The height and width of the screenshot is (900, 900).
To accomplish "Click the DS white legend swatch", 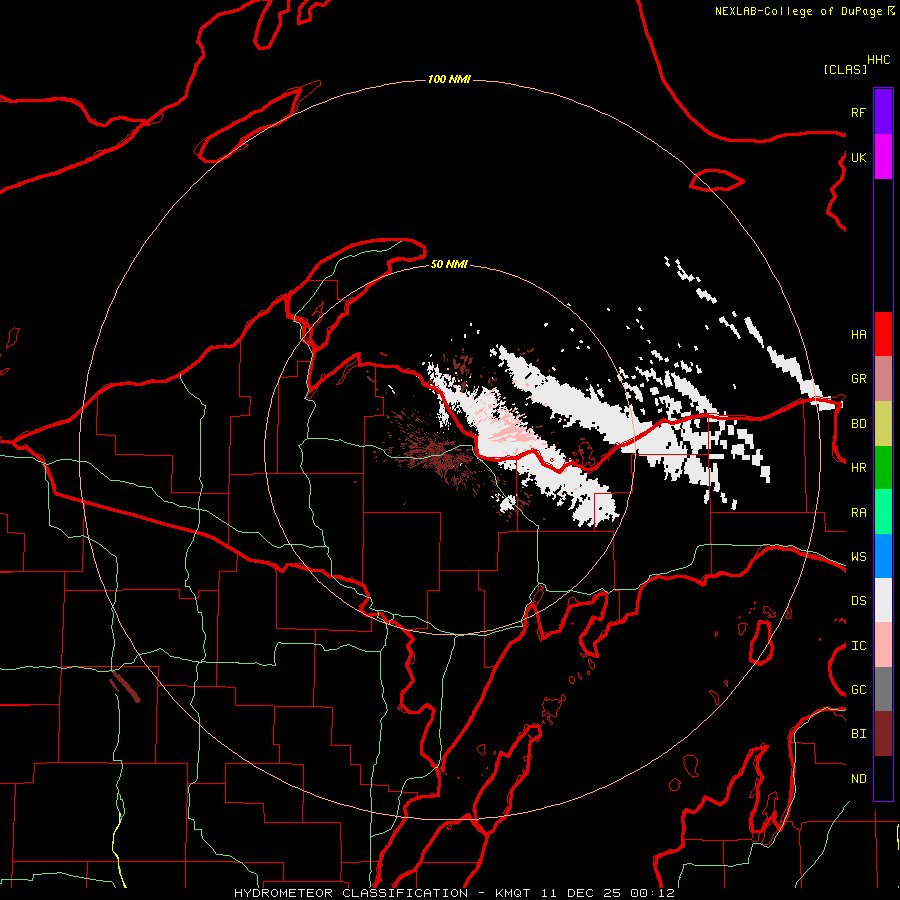I will pos(883,600).
